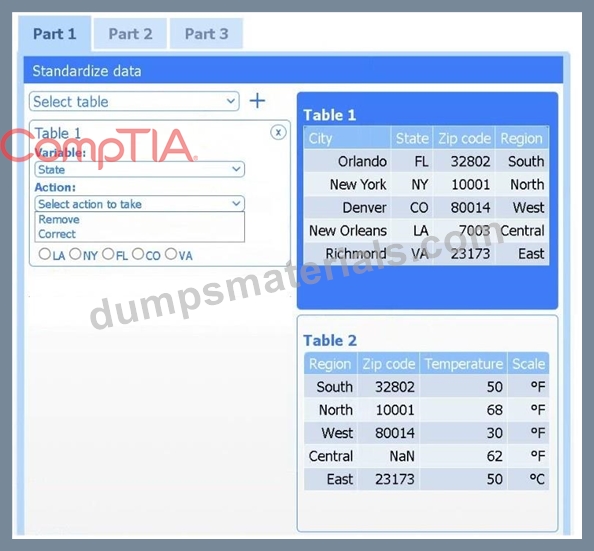Select the LA radio button

pos(44,254)
